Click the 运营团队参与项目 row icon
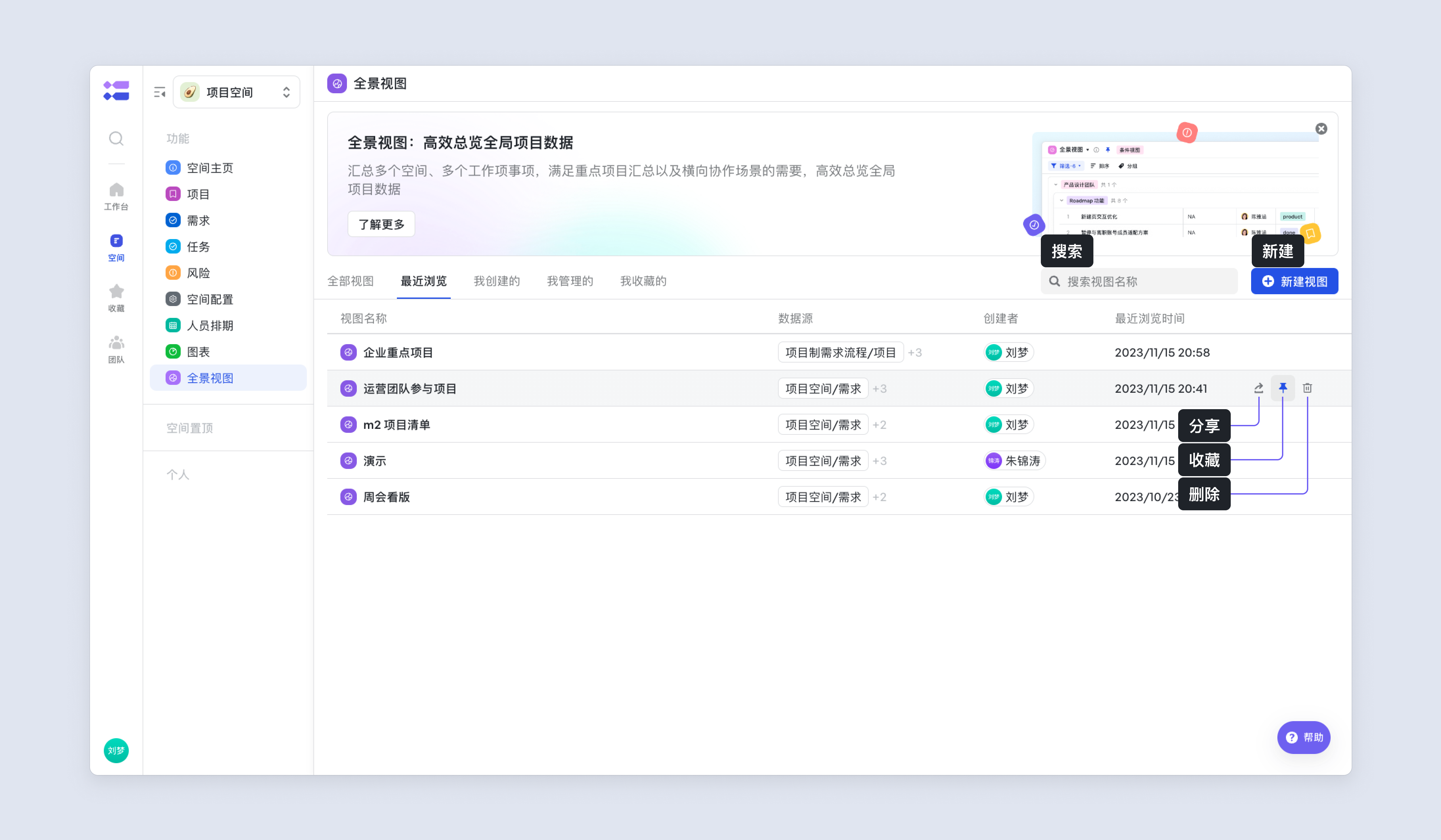Image resolution: width=1441 pixels, height=840 pixels. 348,388
